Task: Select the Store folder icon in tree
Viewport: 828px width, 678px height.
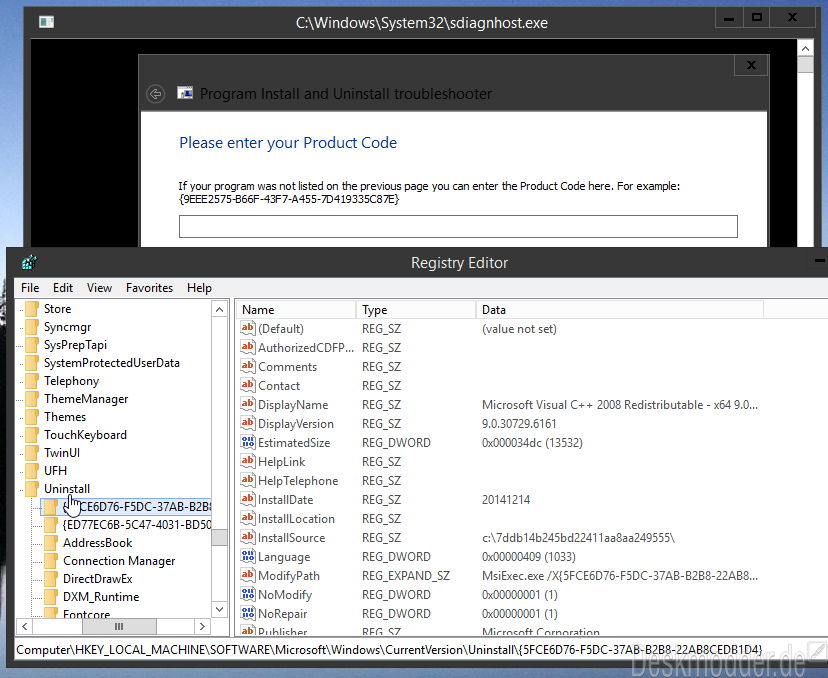Action: click(32, 309)
